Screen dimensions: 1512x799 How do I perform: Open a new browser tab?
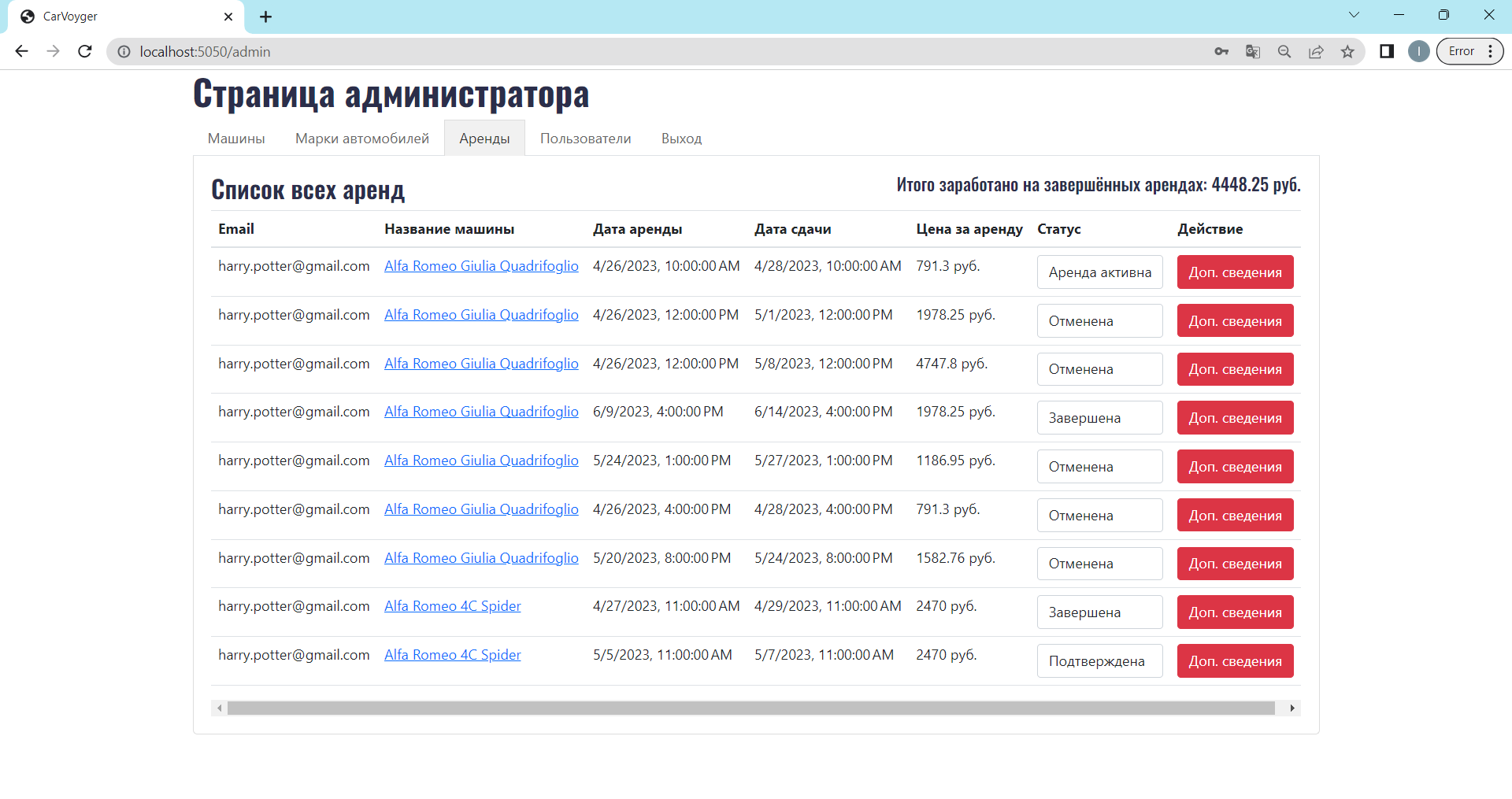click(266, 17)
